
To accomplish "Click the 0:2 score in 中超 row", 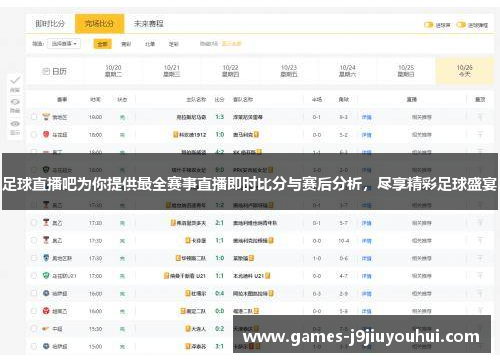I will tap(220, 329).
